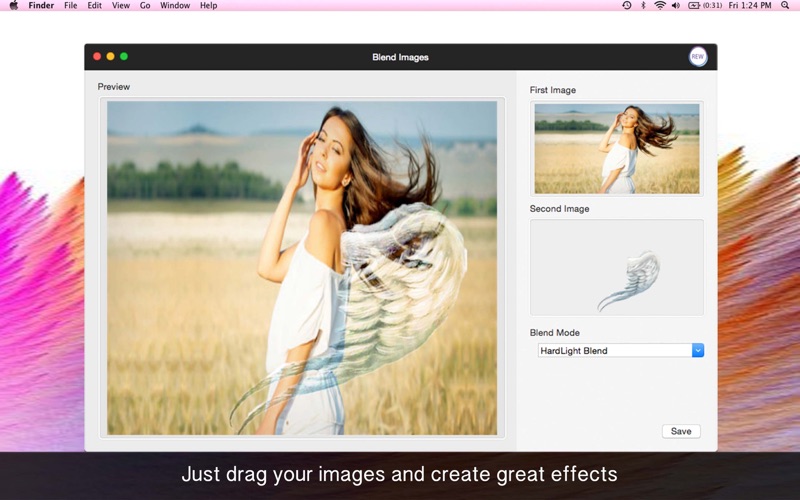Select the Second Image wing thumbnail
The image size is (800, 500).
[617, 267]
